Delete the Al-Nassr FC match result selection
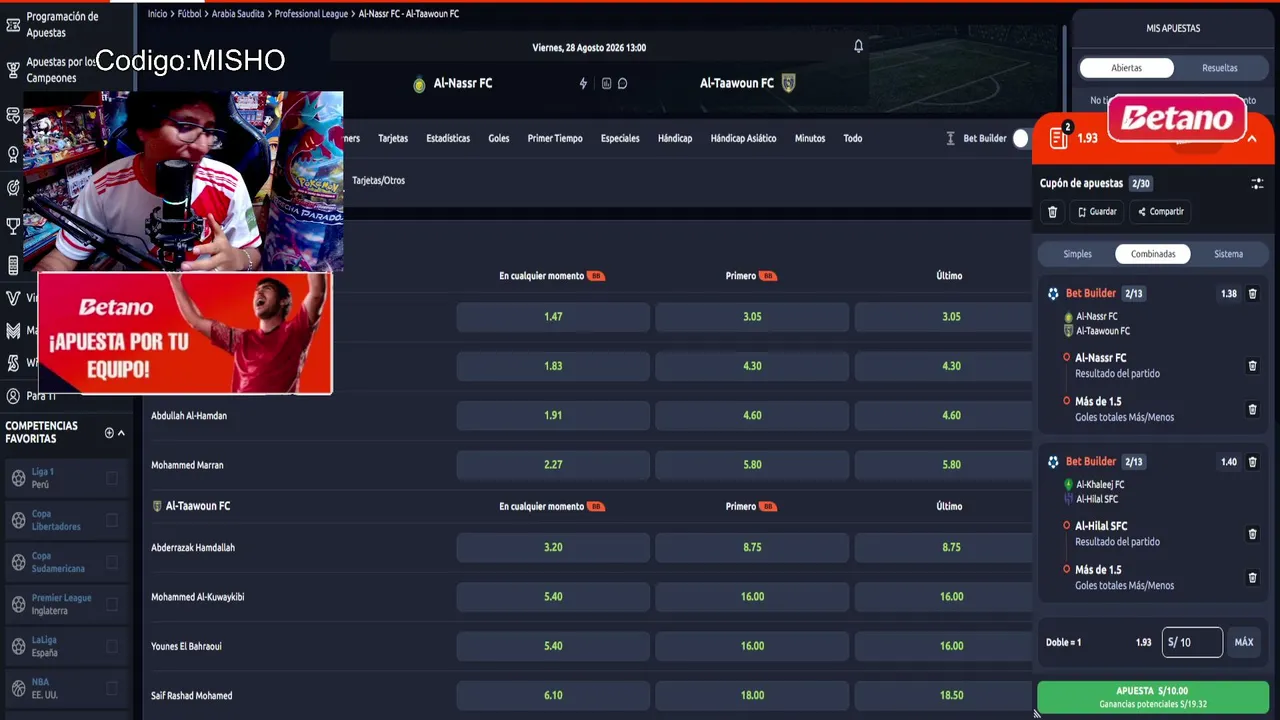 tap(1252, 366)
